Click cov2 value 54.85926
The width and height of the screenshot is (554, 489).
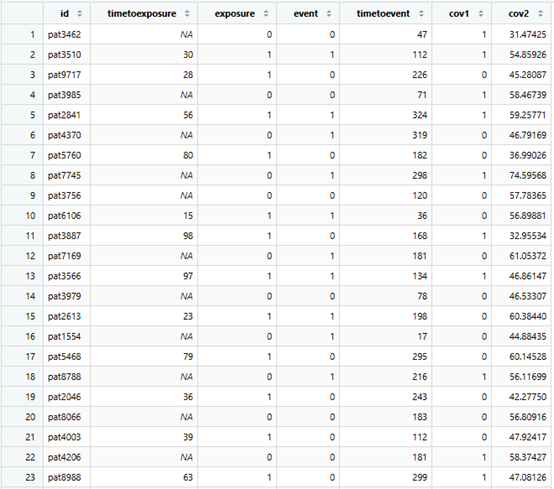(528, 55)
